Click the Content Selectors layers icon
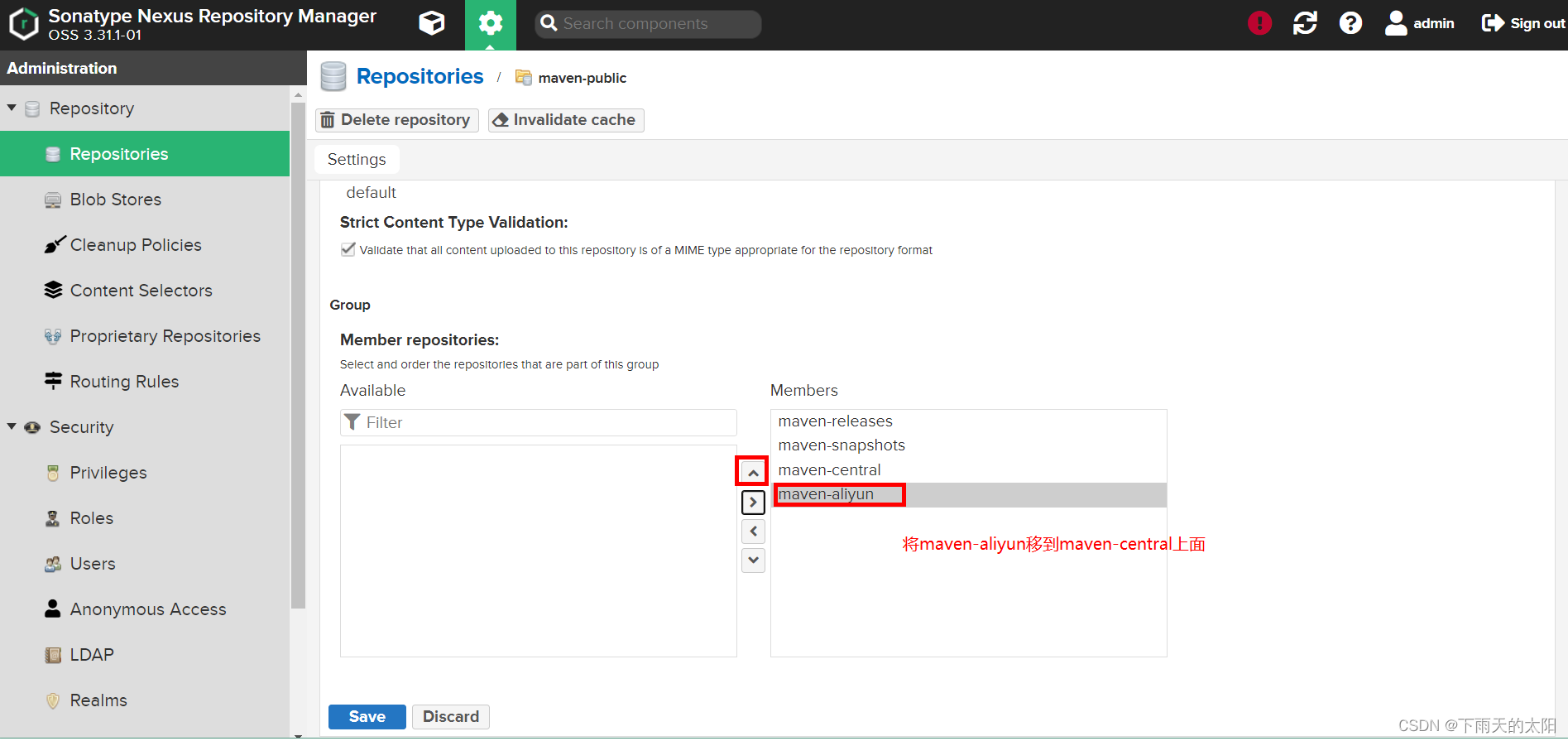This screenshot has width=1568, height=741. coord(53,290)
